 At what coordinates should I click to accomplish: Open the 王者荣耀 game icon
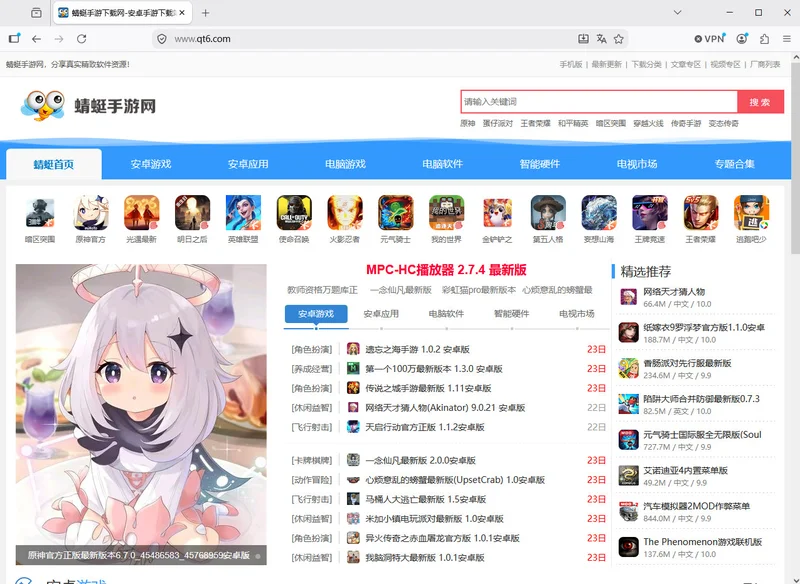pyautogui.click(x=701, y=213)
